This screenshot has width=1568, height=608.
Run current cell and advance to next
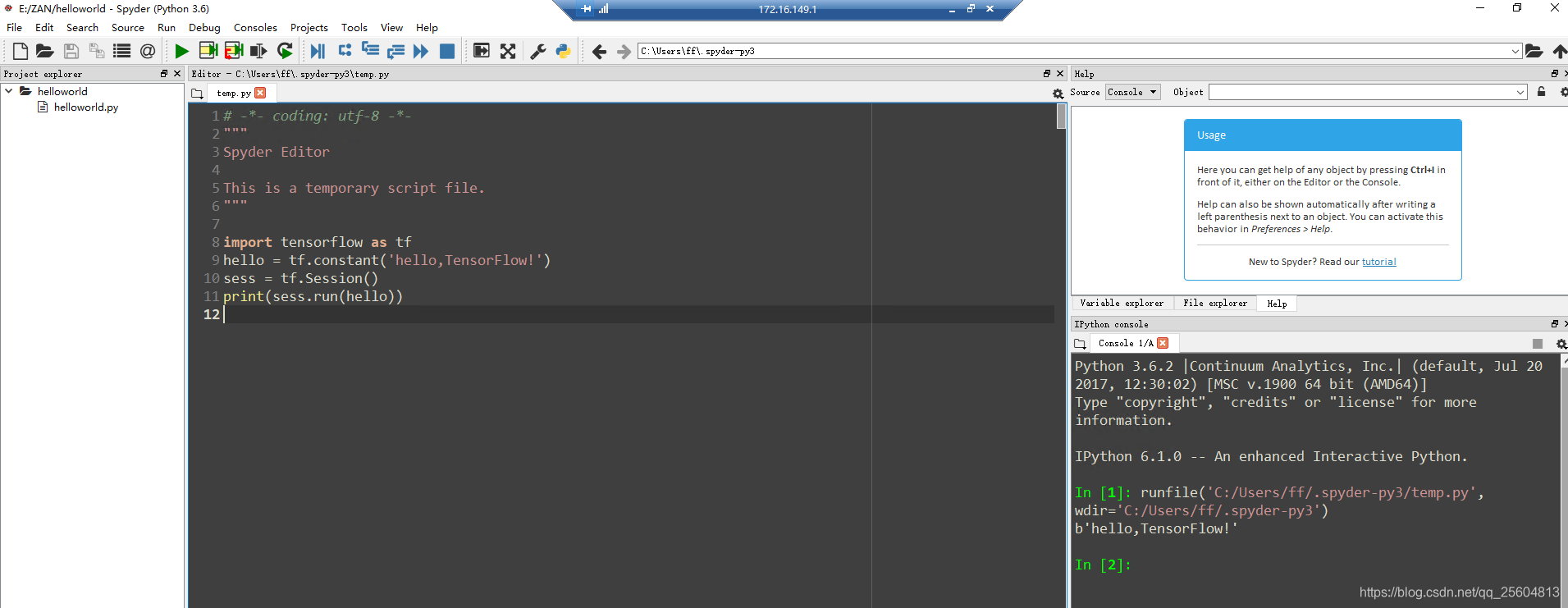pyautogui.click(x=234, y=51)
